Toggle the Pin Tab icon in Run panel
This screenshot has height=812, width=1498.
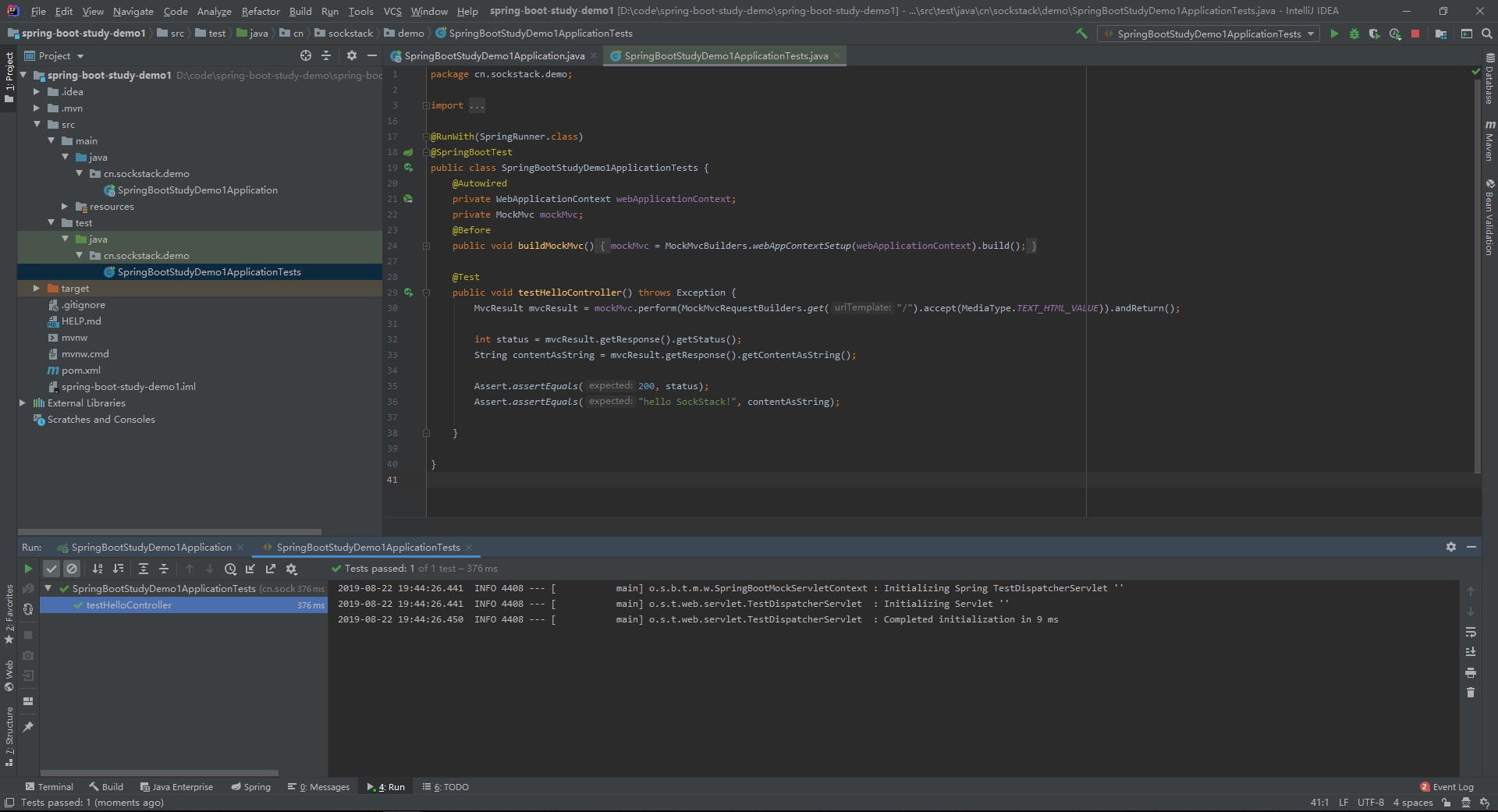pos(28,727)
